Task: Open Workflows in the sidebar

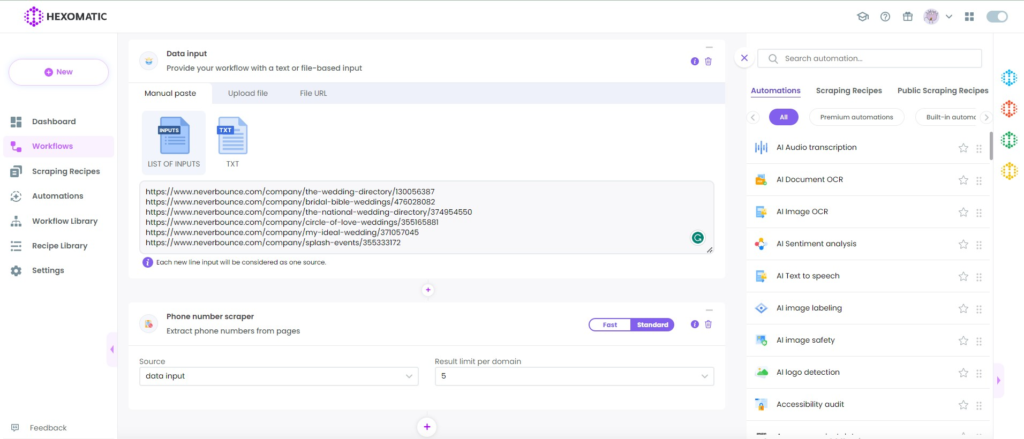Action: pos(58,146)
